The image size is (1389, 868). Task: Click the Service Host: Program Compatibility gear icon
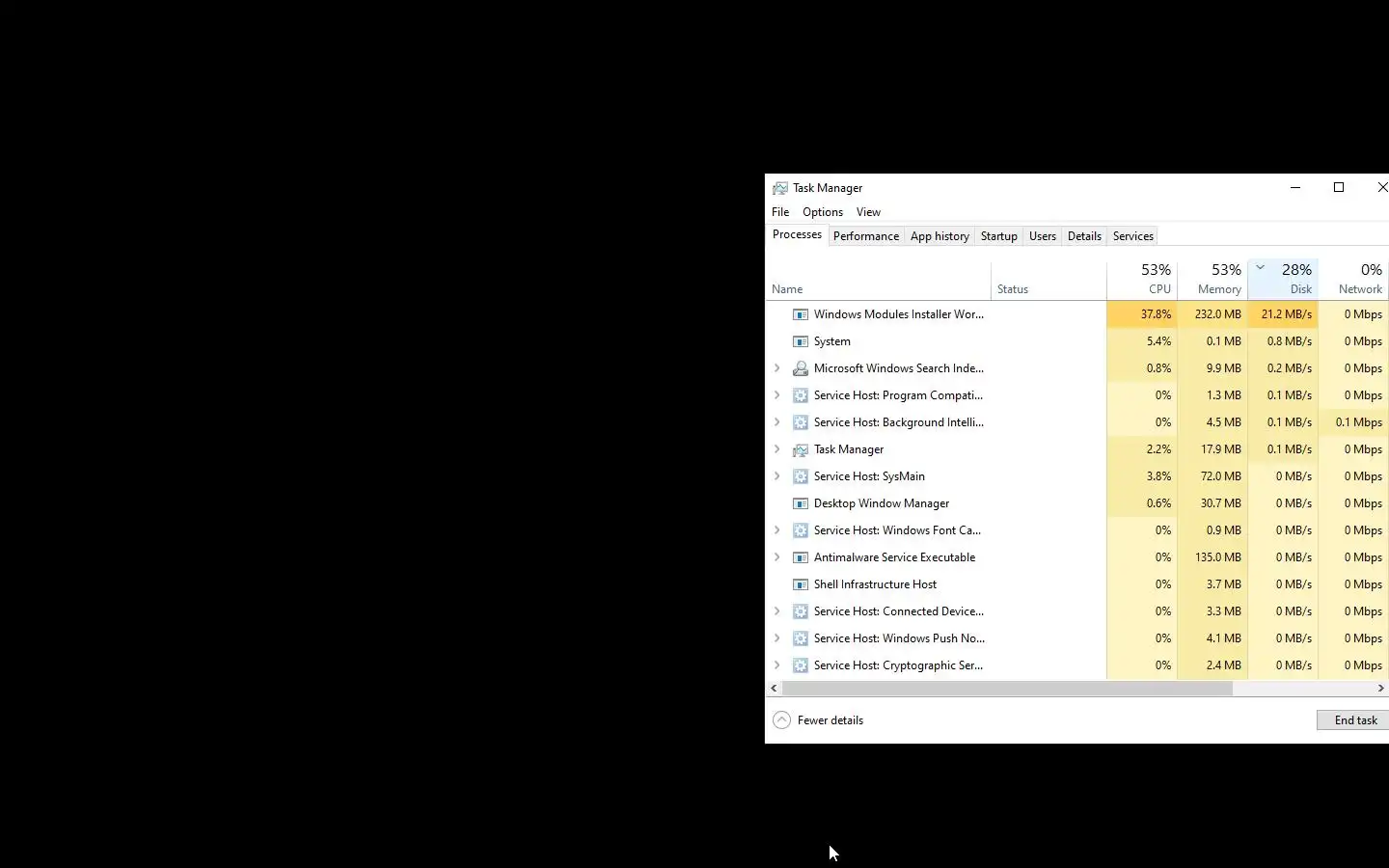point(800,395)
